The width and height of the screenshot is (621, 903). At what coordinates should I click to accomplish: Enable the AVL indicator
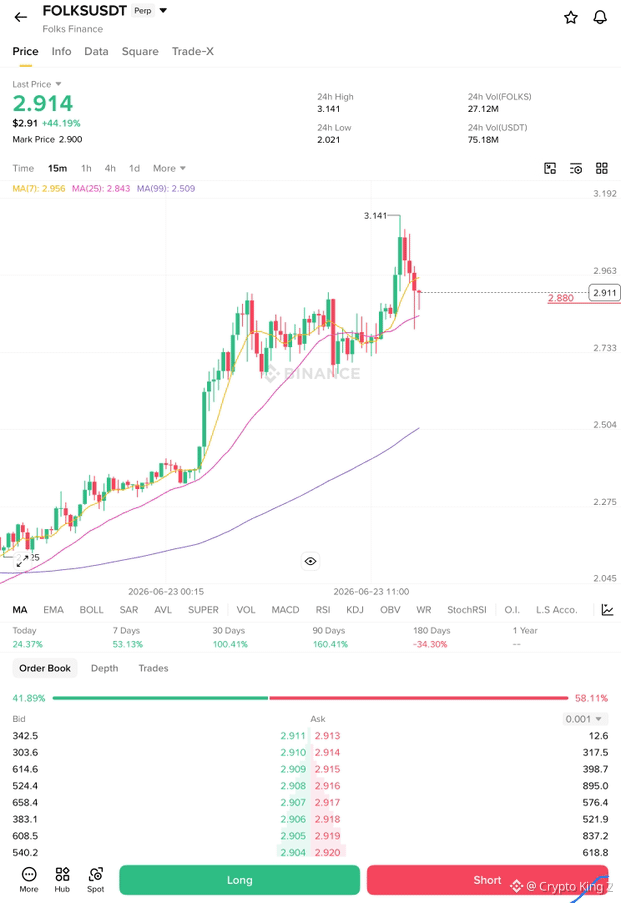click(x=163, y=610)
